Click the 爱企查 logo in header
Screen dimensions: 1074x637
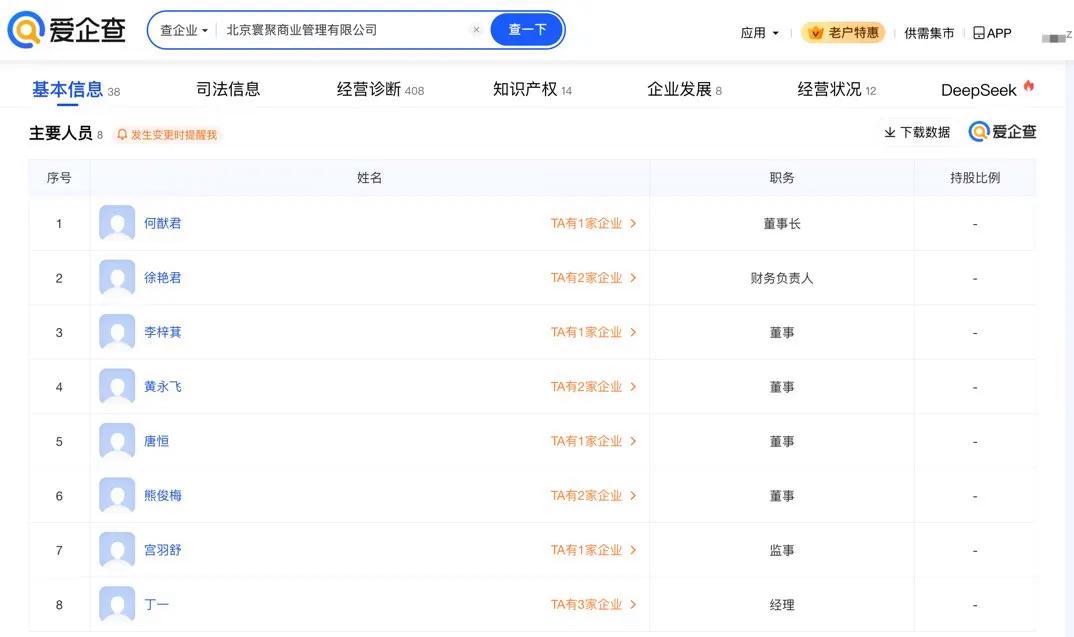pos(67,30)
